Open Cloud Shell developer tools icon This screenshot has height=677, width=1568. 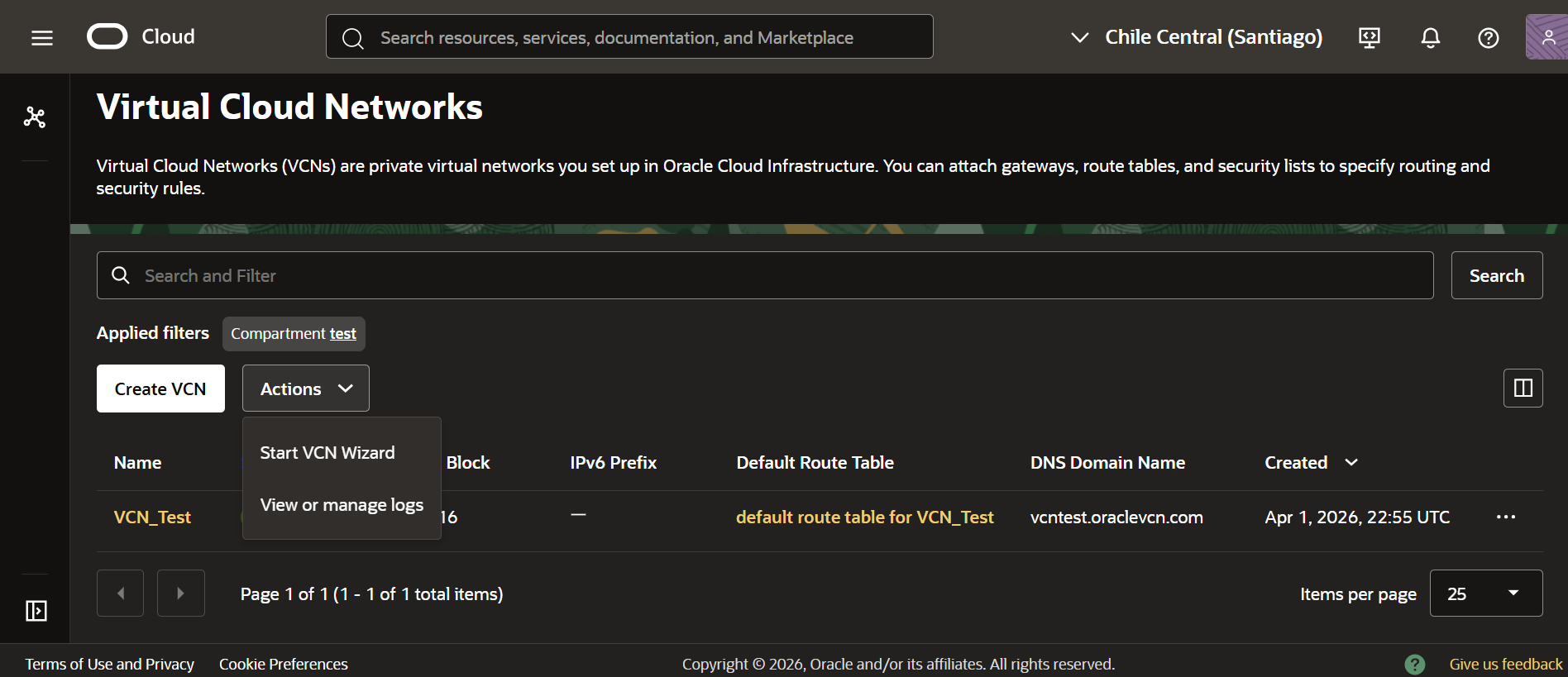click(x=1370, y=37)
